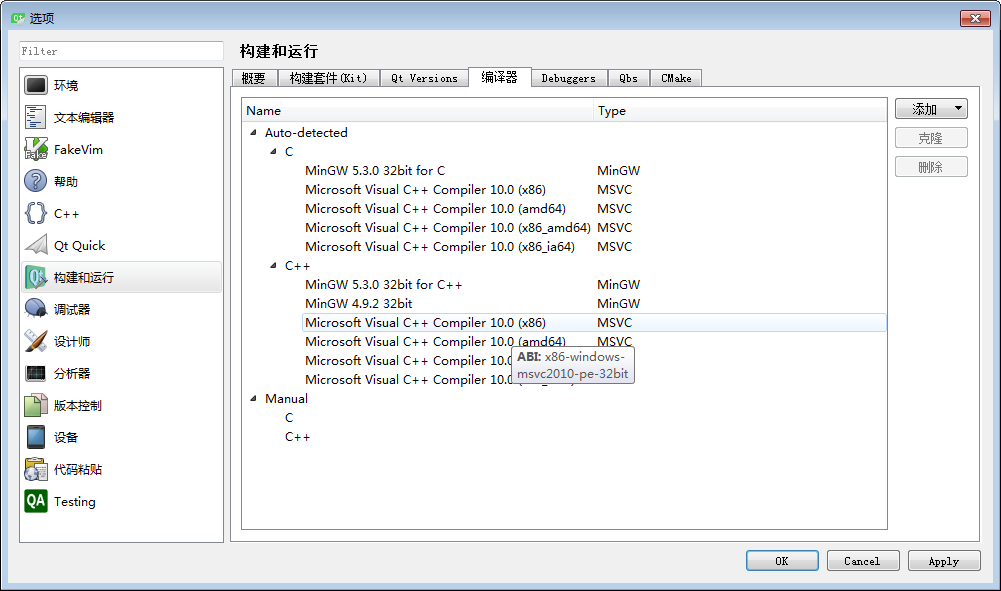
Task: Click the 调试器 debugger icon
Action: [36, 309]
